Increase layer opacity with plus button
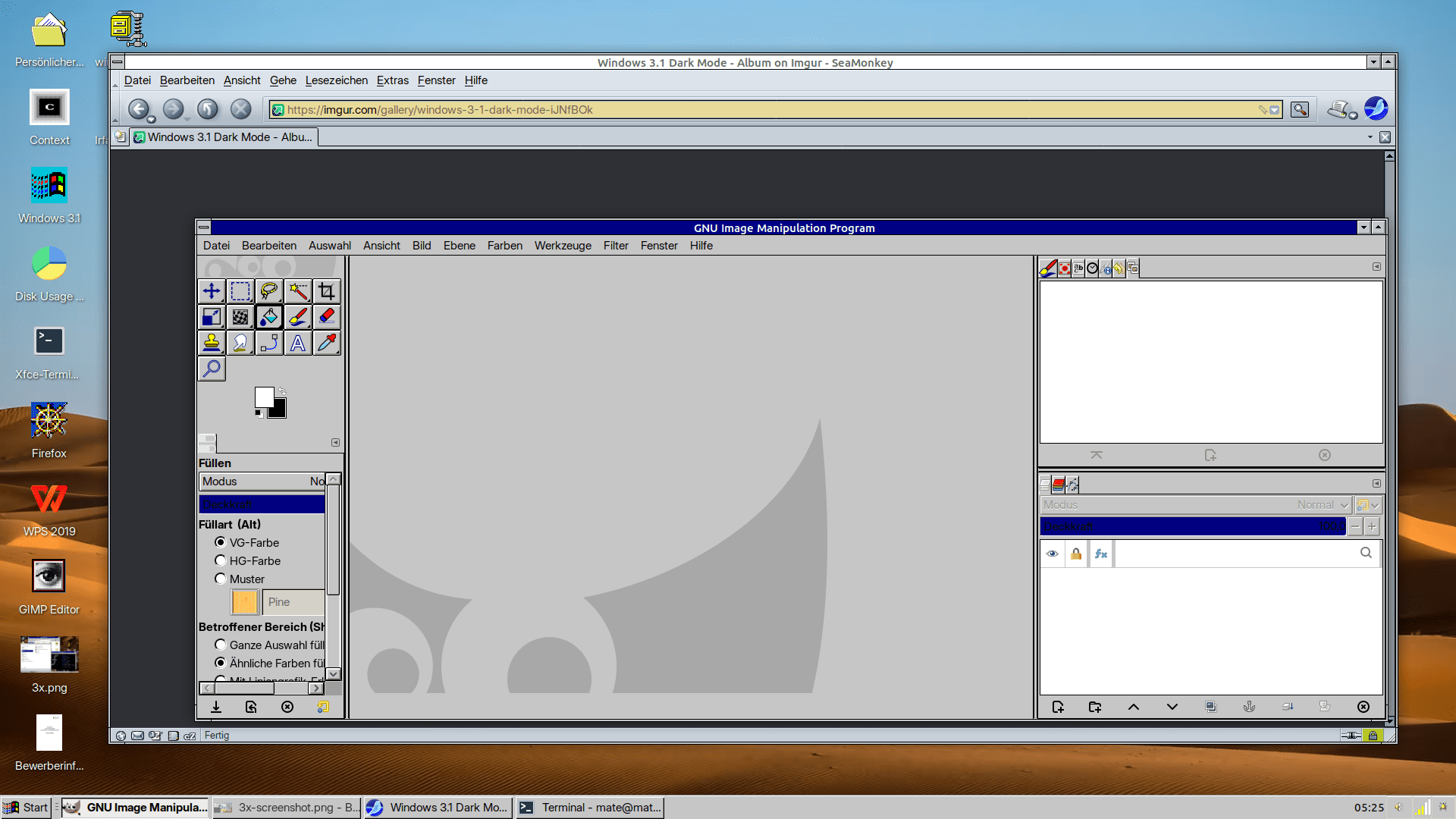This screenshot has height=819, width=1456. [x=1372, y=526]
